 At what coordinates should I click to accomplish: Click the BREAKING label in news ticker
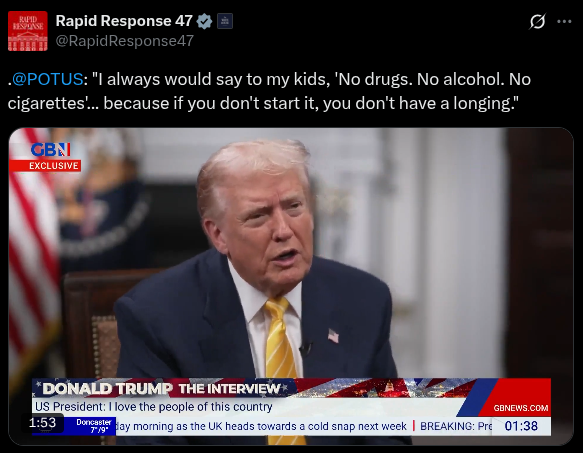(445, 426)
